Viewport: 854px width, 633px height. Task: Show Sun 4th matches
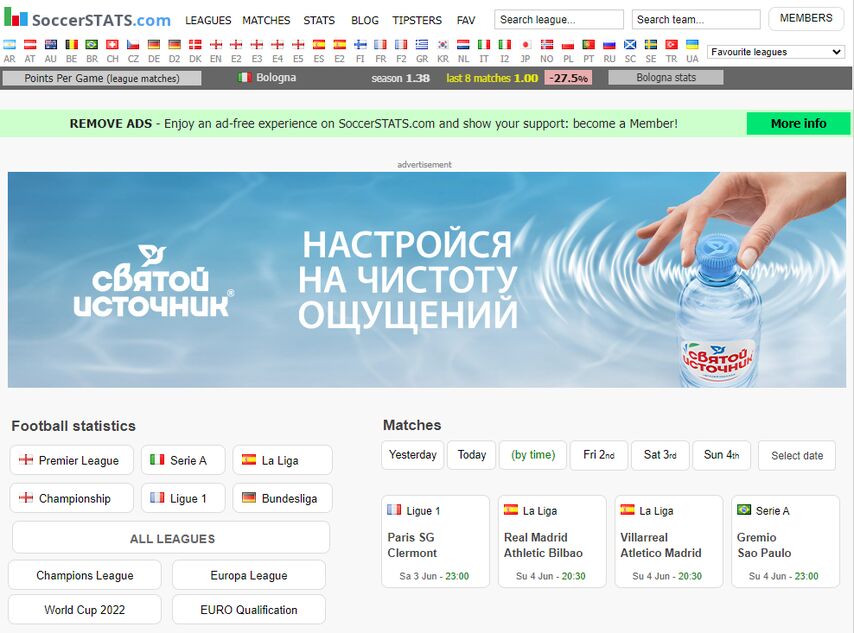(721, 455)
